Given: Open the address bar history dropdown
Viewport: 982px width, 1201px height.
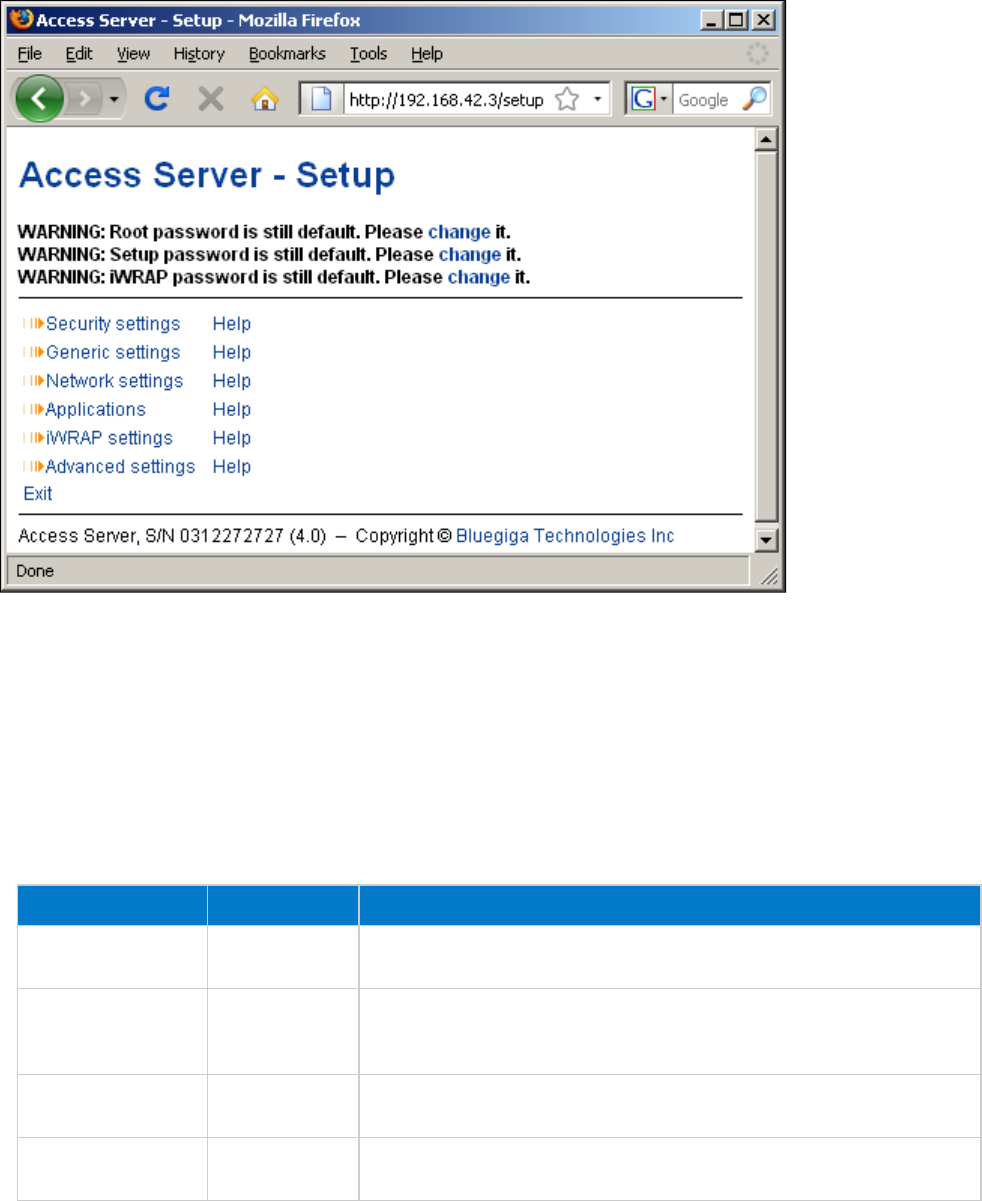Looking at the screenshot, I should (x=597, y=100).
